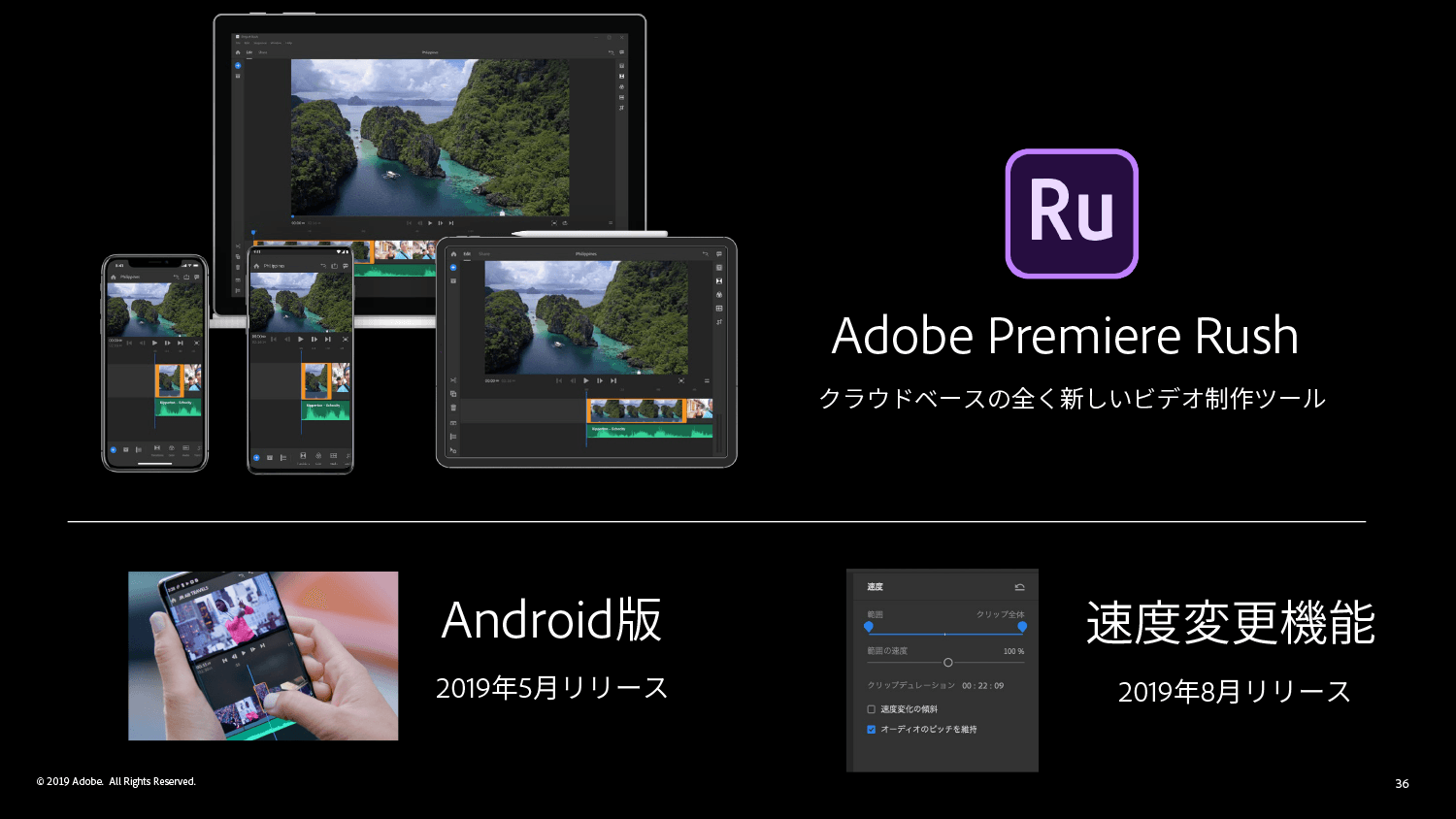Open the クリップ全体 range selector
Image resolution: width=1456 pixels, height=819 pixels.
[x=1002, y=613]
